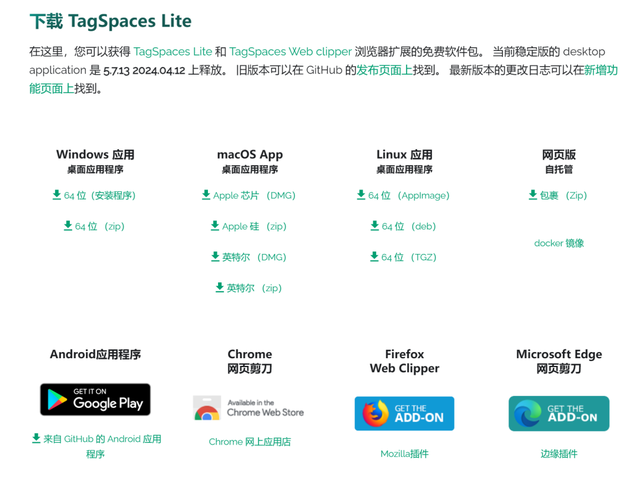Download macOS Apple 芯片 (DMG)
Screen dimensions: 640x489
249,196
